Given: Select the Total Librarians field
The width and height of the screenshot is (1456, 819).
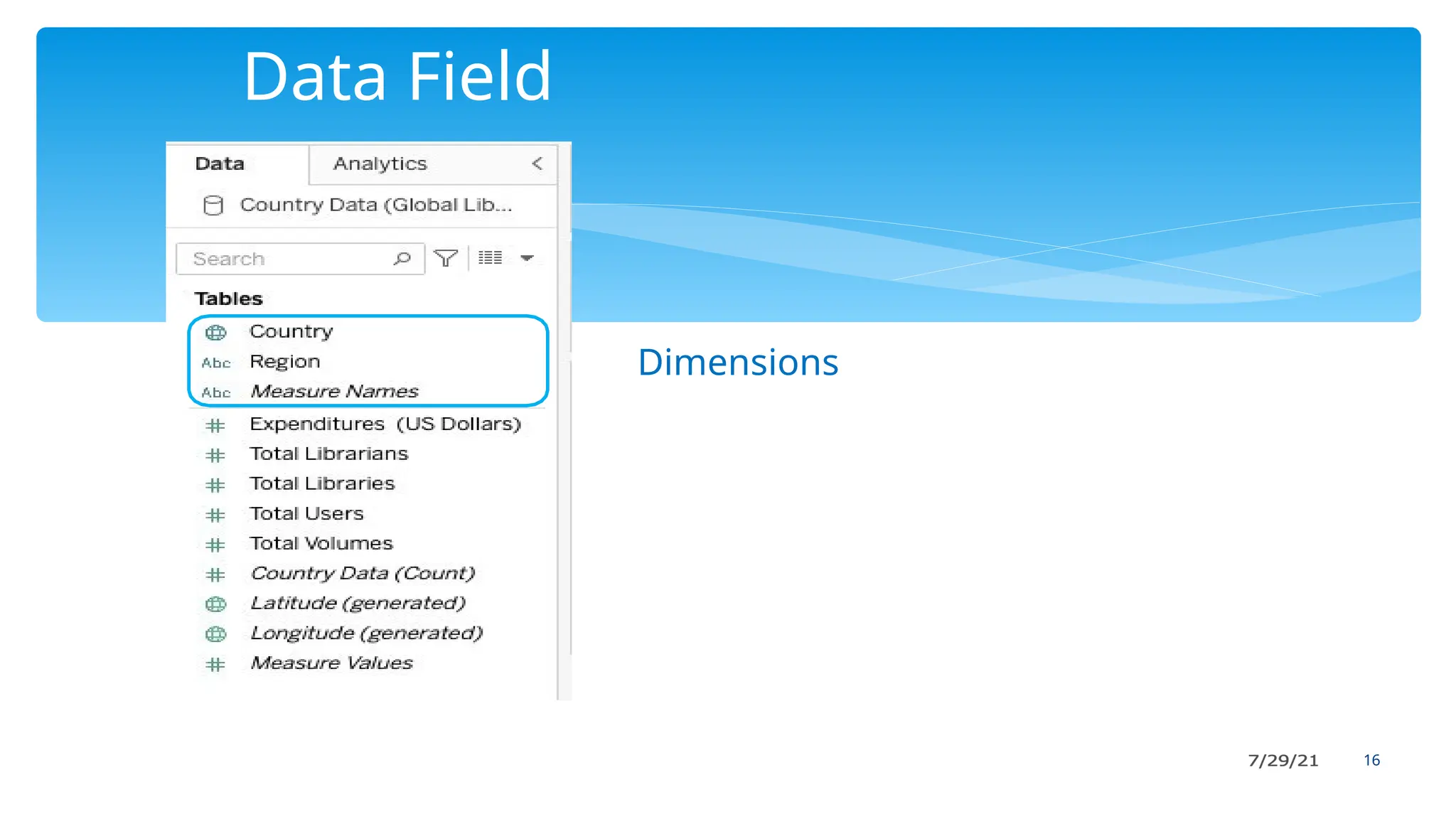Looking at the screenshot, I should [329, 454].
